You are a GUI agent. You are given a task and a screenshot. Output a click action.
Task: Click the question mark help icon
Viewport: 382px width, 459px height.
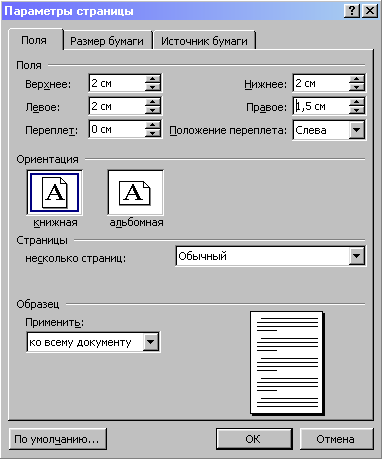point(352,11)
